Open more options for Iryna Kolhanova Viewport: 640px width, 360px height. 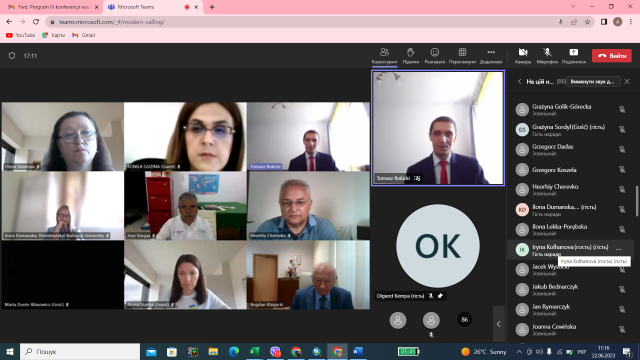pos(619,249)
